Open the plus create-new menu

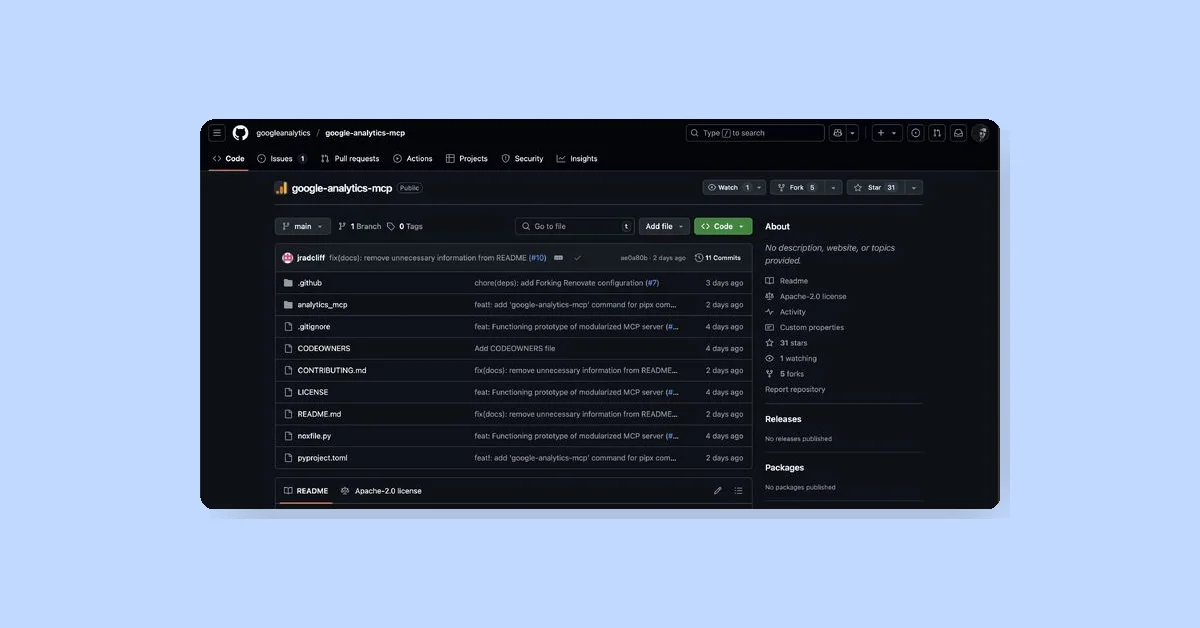click(886, 133)
